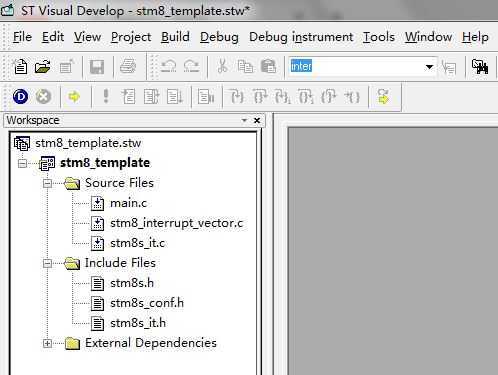Screen dimensions: 498x375
Task: Click the Cut scissors icon
Action: click(222, 66)
